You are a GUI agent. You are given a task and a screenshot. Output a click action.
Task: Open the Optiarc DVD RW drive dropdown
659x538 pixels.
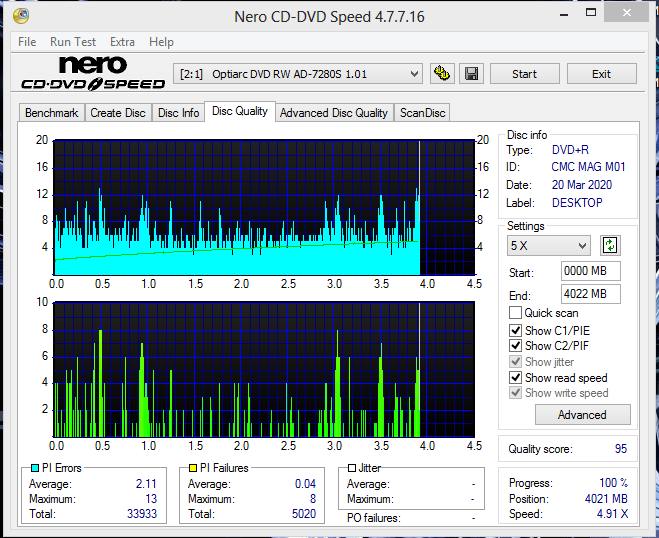click(x=298, y=74)
